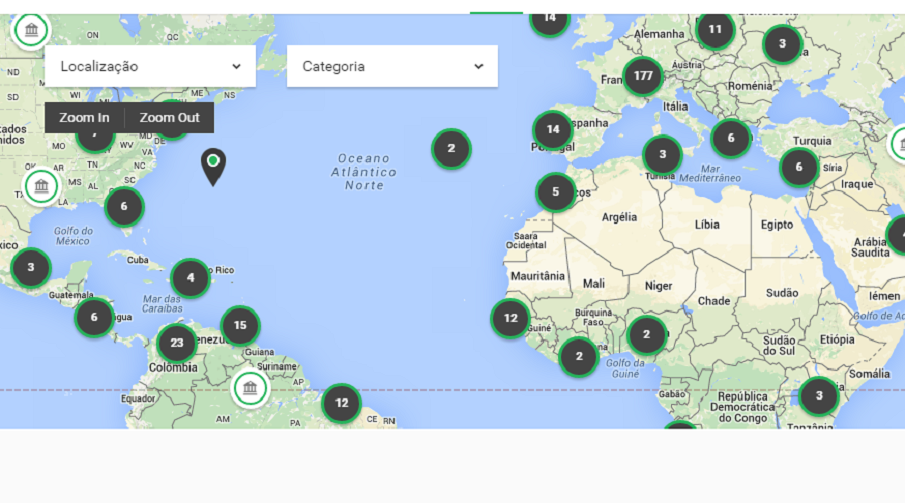The image size is (905, 503).
Task: Select the black location pin marker
Action: pos(213,166)
